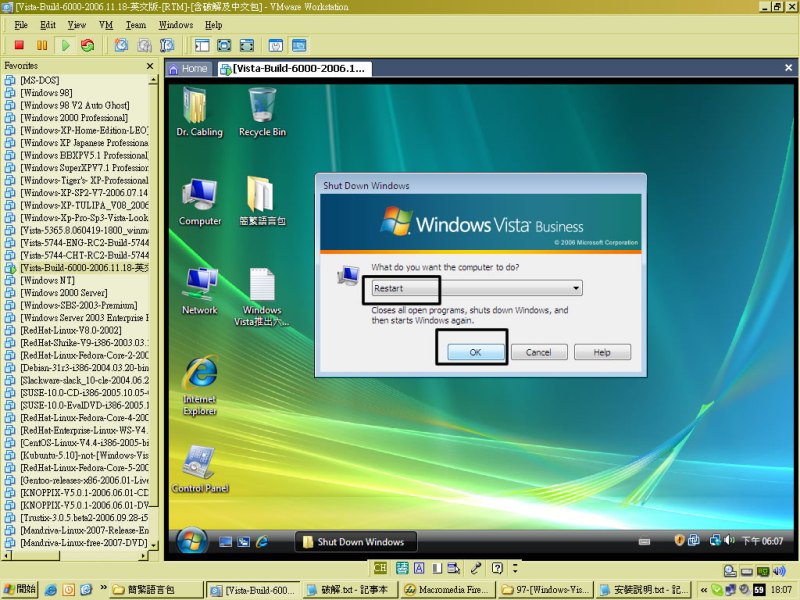Click the red Power Off toolbar icon
The width and height of the screenshot is (800, 600).
point(19,45)
